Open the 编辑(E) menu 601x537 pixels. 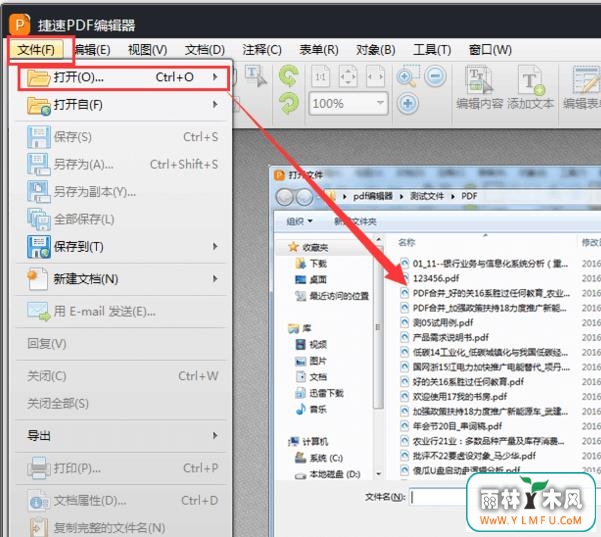pos(92,50)
